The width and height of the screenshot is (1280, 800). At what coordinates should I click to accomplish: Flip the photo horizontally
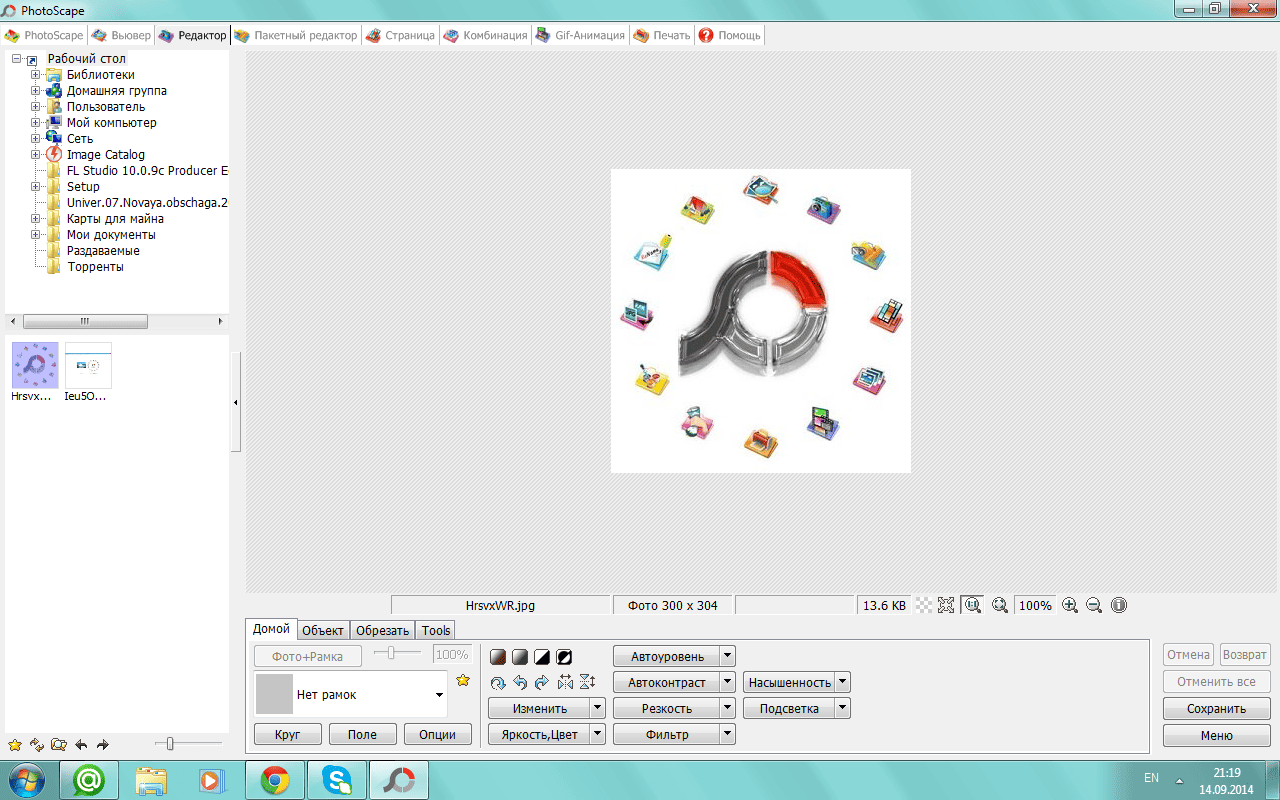pos(565,682)
